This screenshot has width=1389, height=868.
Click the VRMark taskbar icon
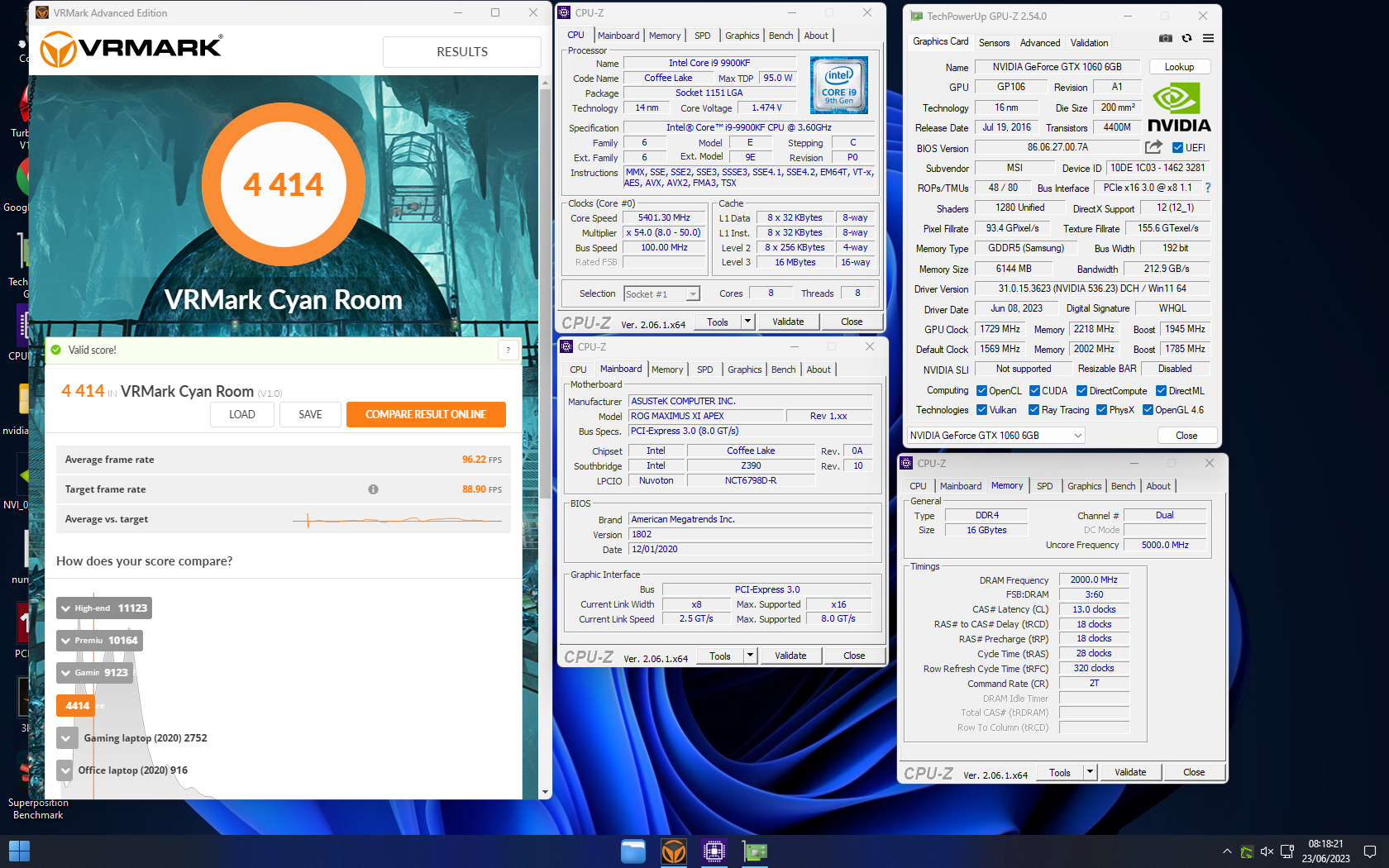click(x=674, y=851)
